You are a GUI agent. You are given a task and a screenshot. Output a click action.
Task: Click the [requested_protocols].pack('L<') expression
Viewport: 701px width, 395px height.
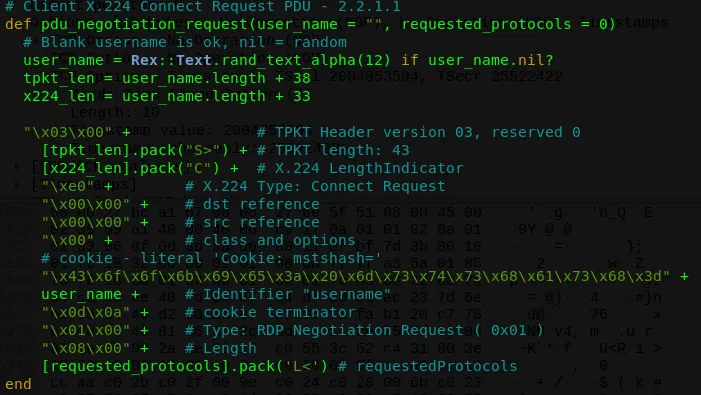(x=185, y=366)
